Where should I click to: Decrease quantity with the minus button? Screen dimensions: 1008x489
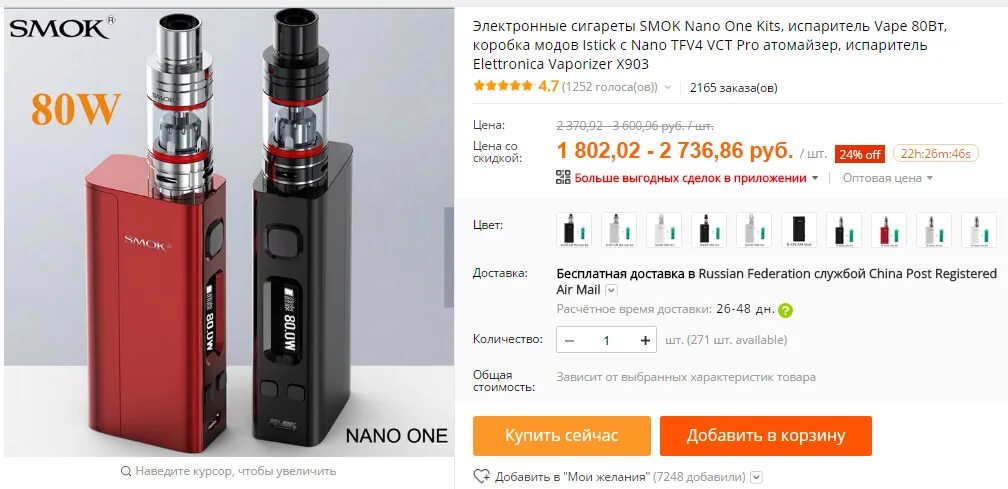click(x=569, y=341)
